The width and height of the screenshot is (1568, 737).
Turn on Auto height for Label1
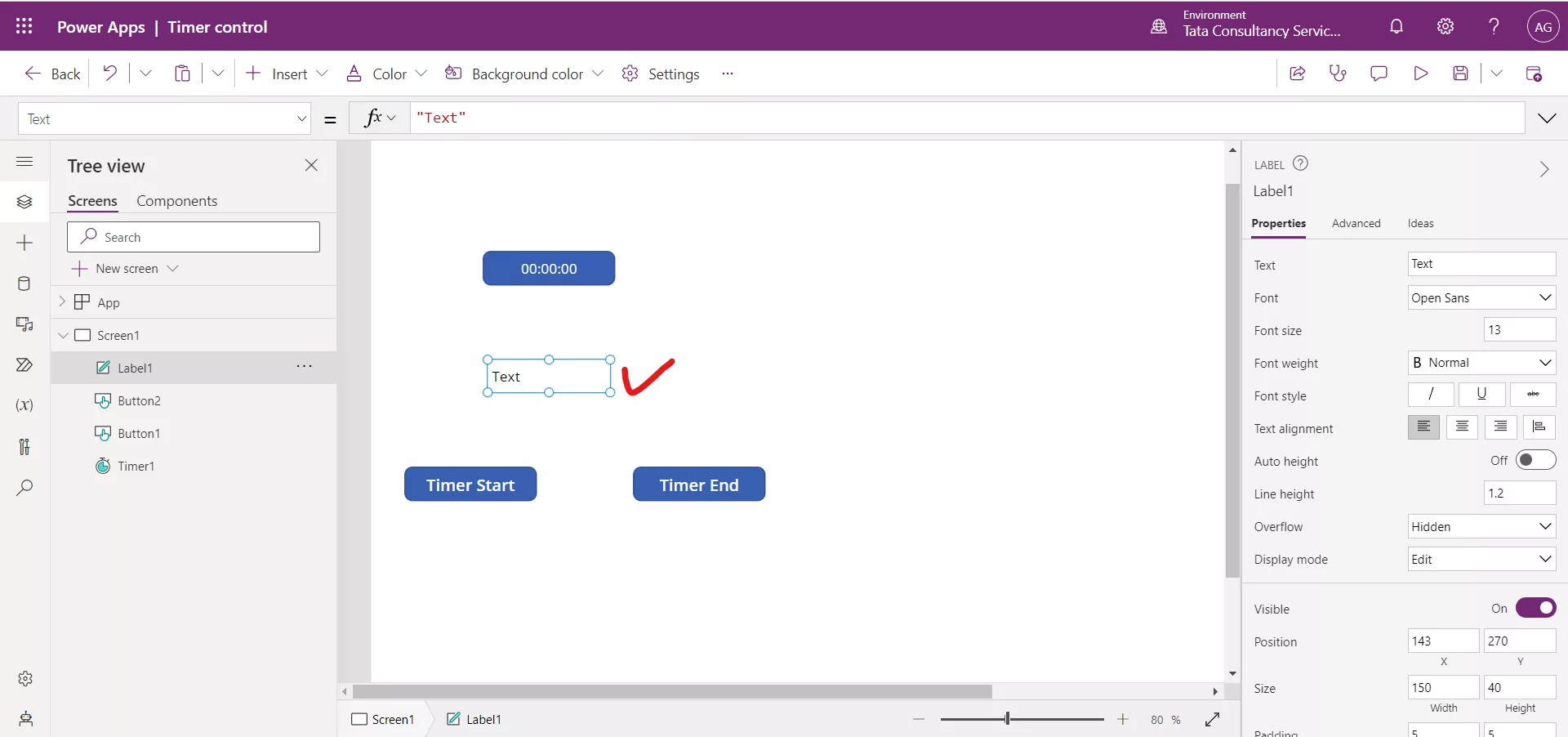pos(1536,460)
